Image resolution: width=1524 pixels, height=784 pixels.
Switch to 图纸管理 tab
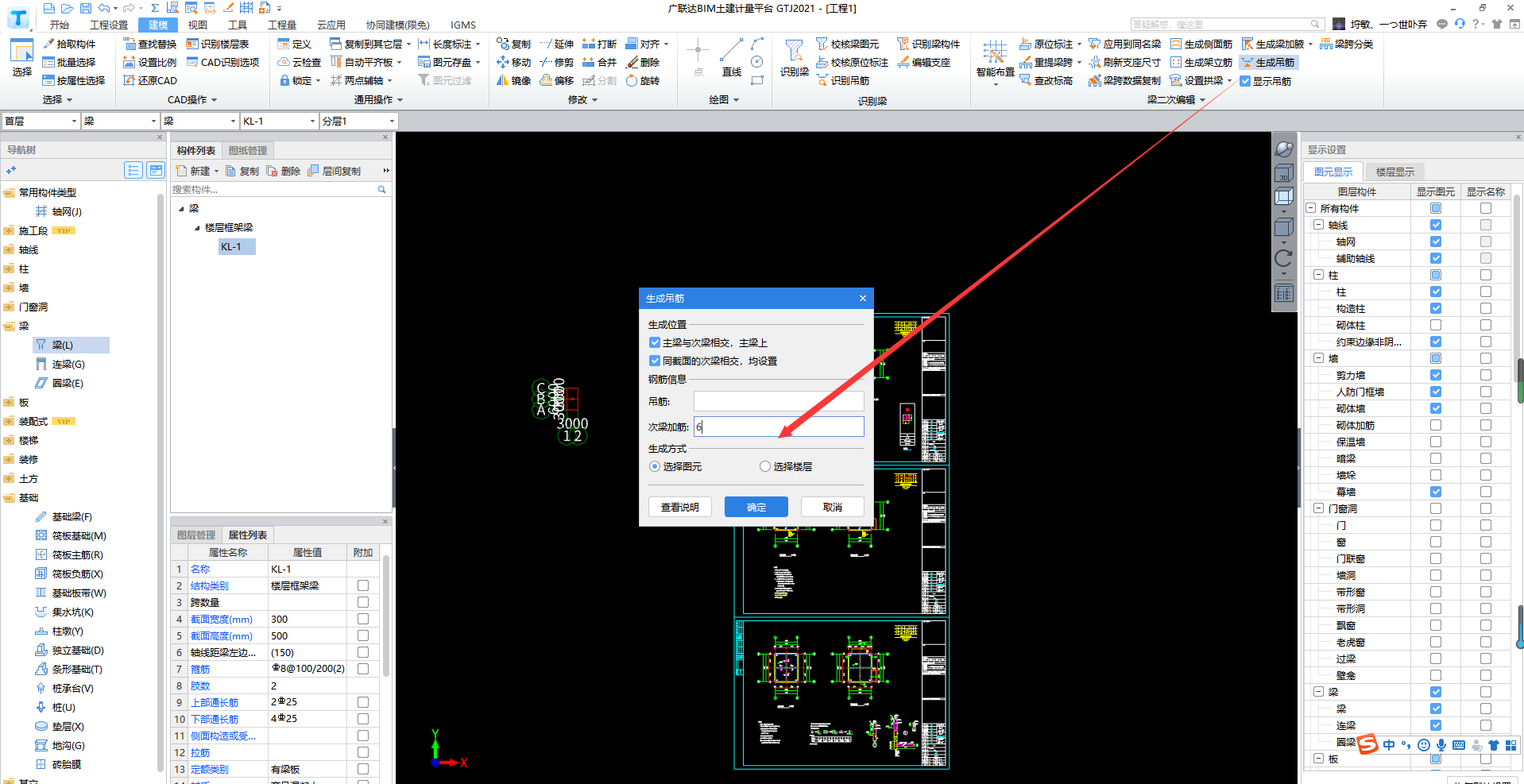click(248, 150)
